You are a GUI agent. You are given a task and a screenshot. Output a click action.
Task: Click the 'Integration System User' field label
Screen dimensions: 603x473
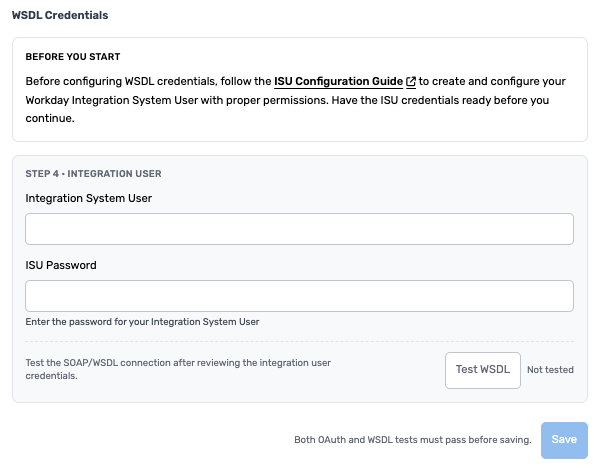[89, 198]
